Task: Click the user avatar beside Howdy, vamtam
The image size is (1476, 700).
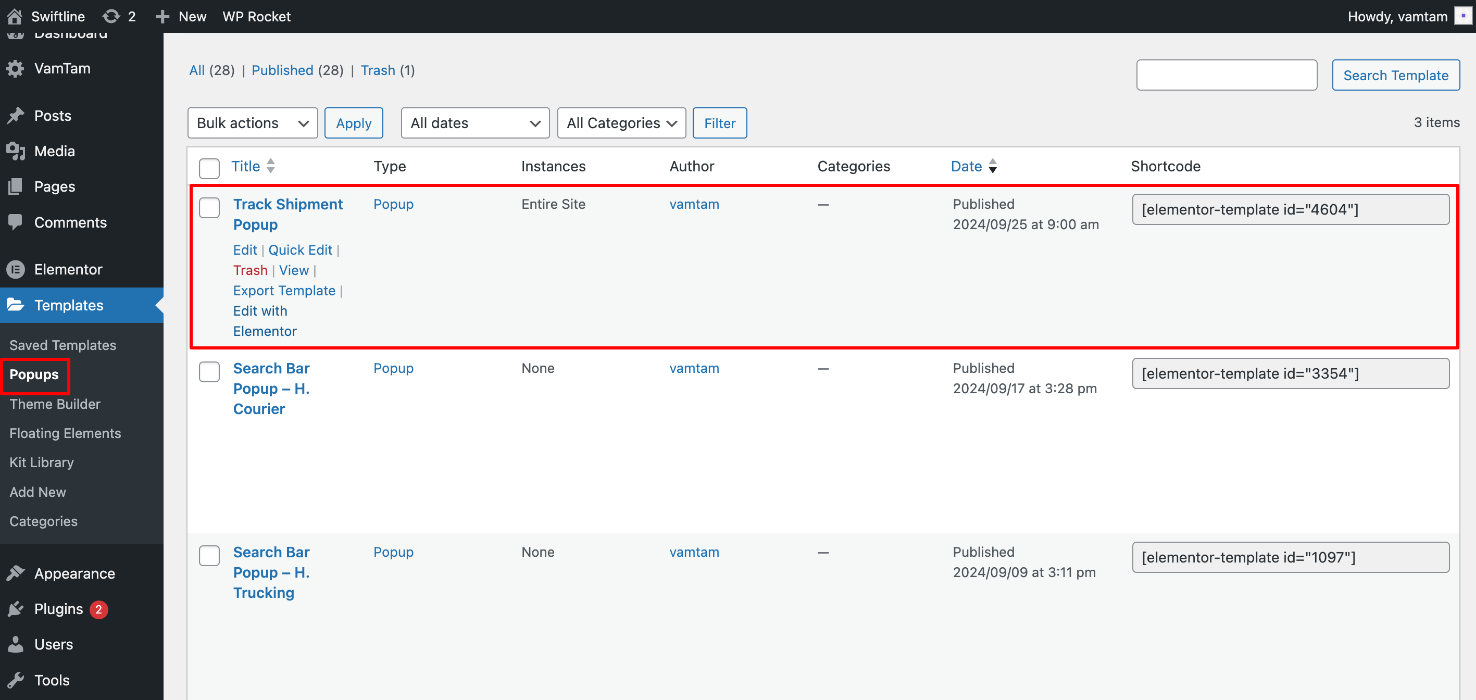Action: point(1461,16)
